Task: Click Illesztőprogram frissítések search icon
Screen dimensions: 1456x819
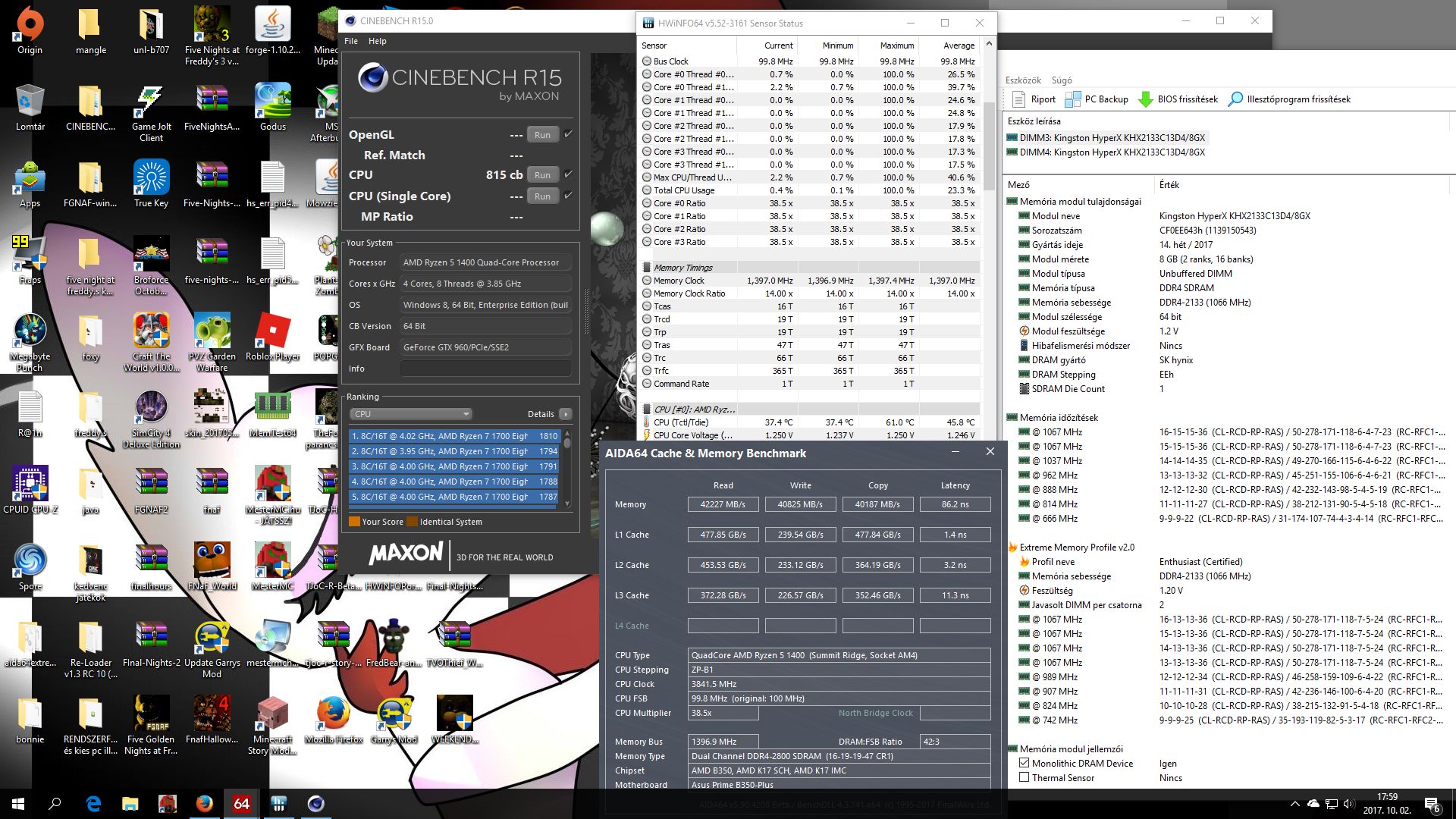Action: click(x=1235, y=99)
